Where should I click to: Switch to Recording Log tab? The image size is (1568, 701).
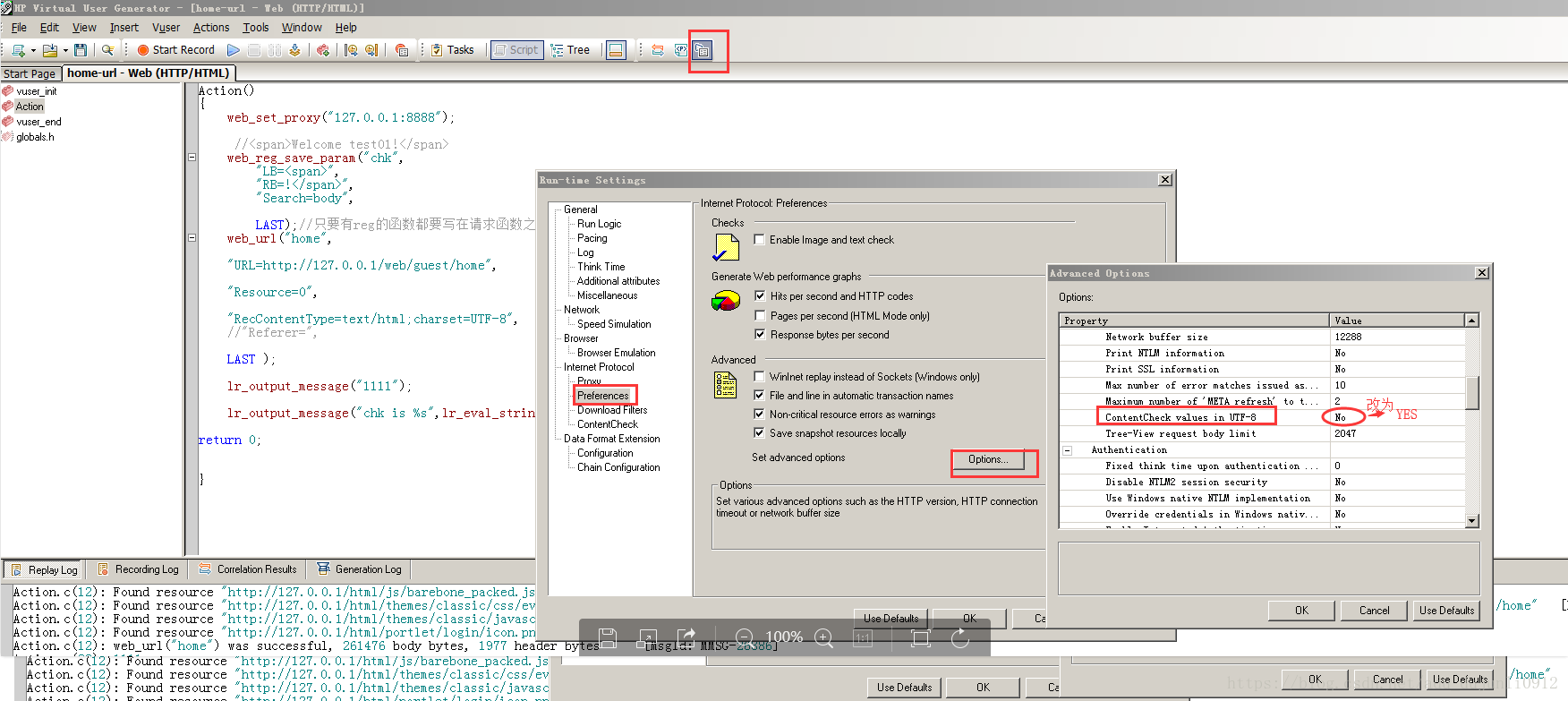pyautogui.click(x=139, y=569)
